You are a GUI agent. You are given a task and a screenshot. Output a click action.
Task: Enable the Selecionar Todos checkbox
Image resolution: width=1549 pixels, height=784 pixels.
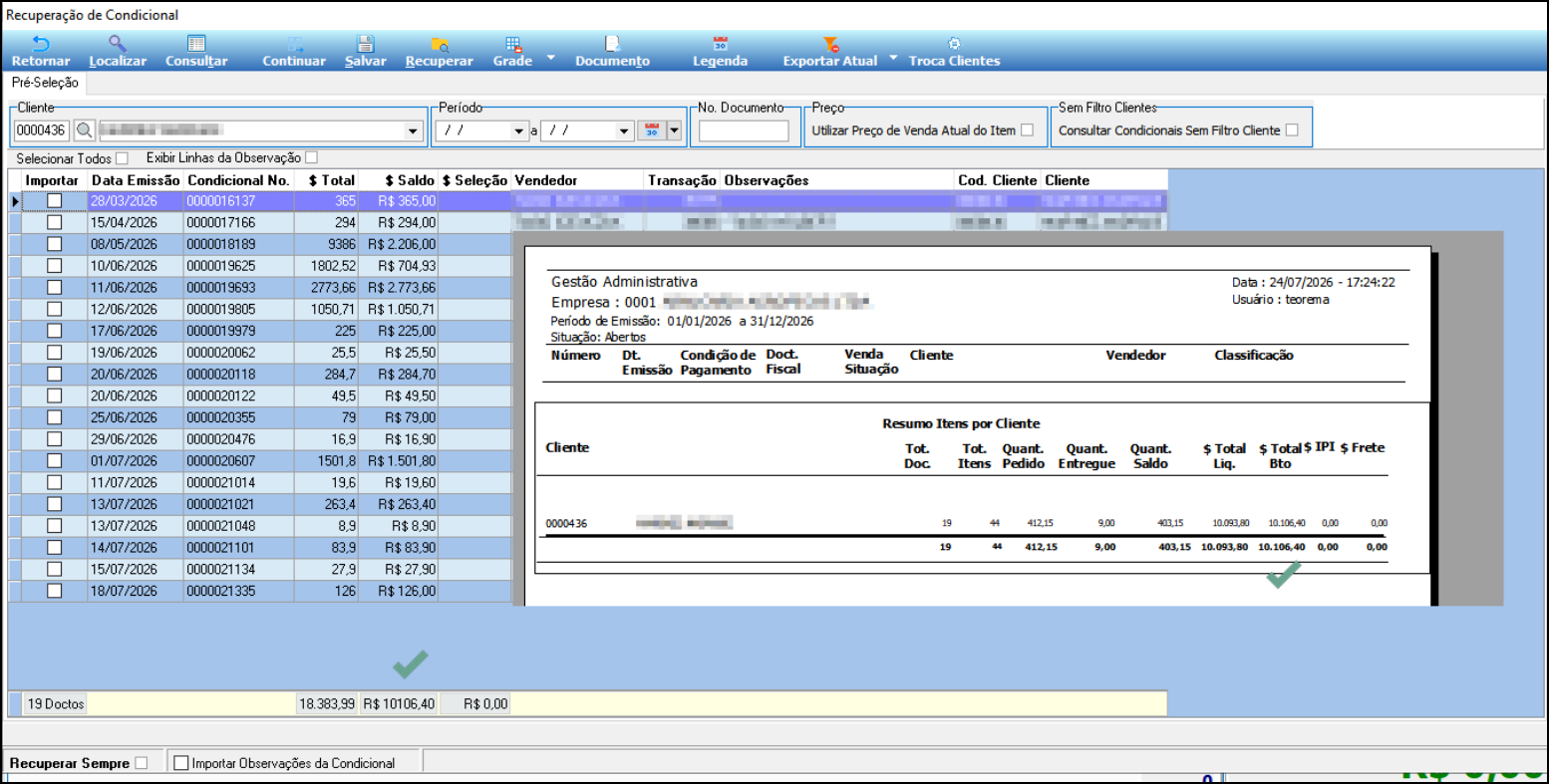[x=122, y=158]
